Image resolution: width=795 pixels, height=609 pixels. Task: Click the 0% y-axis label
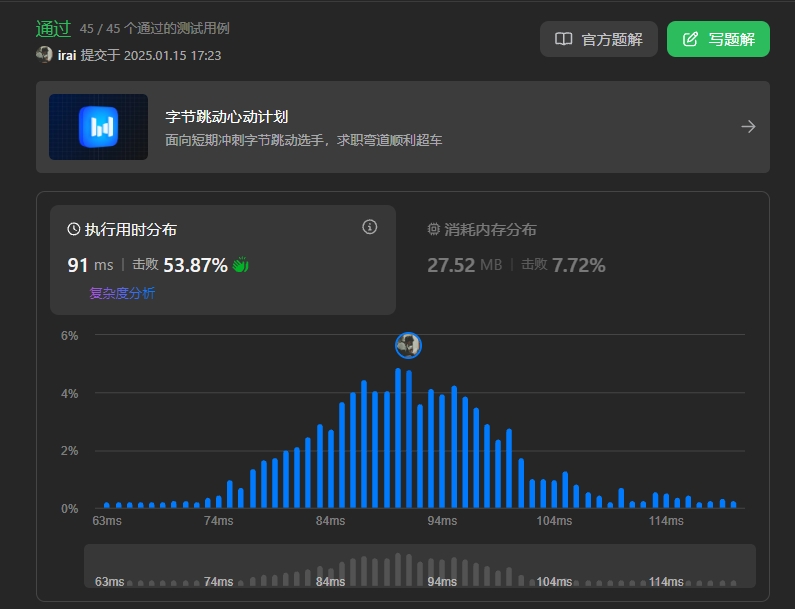click(x=69, y=509)
